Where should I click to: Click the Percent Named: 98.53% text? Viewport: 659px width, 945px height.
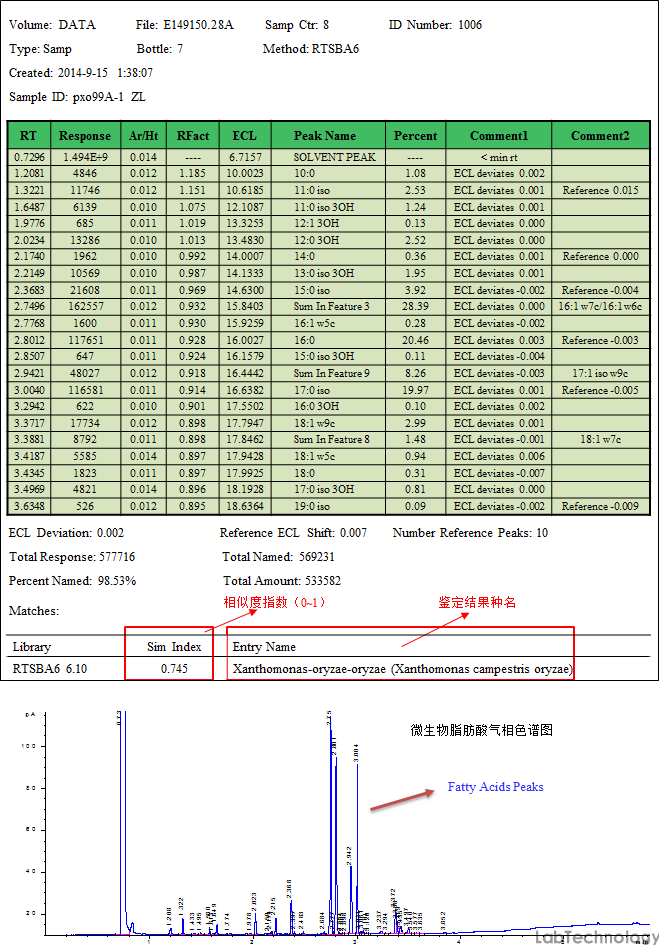(x=72, y=581)
